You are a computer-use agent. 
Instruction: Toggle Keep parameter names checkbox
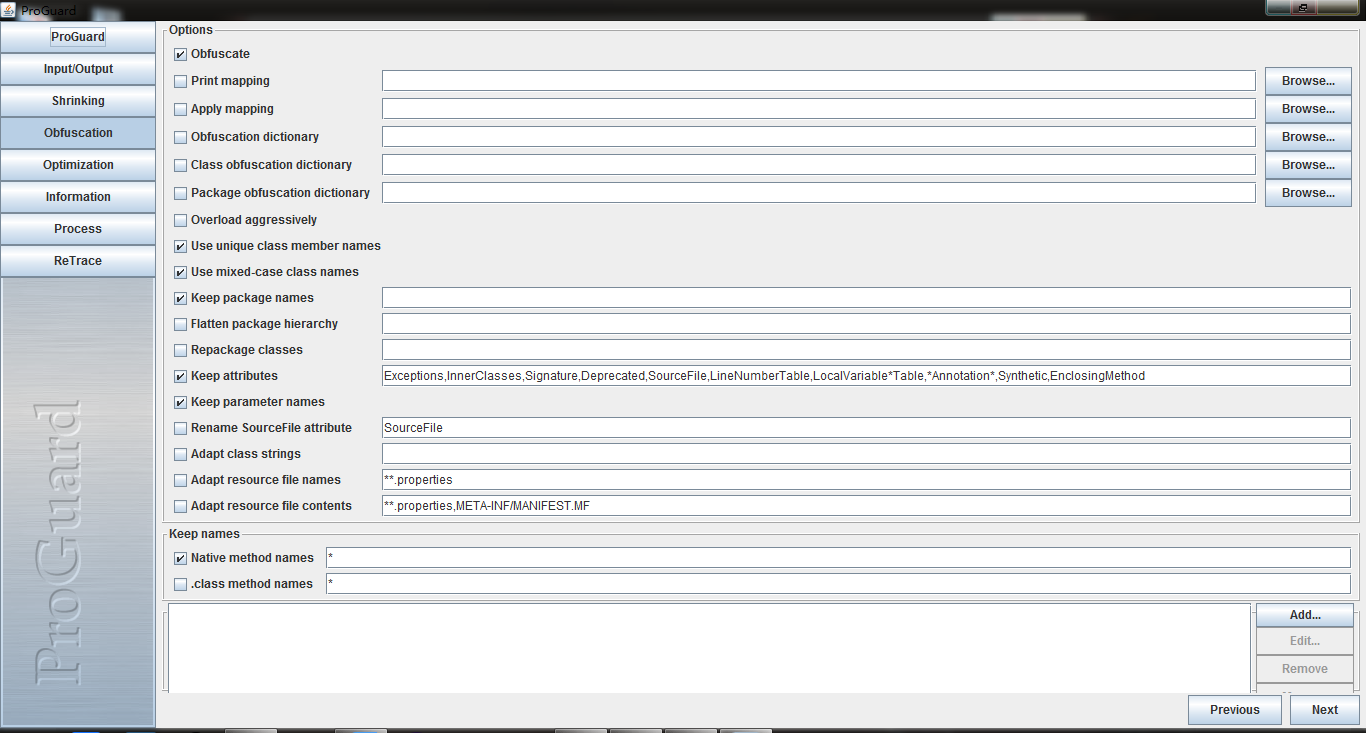(181, 402)
